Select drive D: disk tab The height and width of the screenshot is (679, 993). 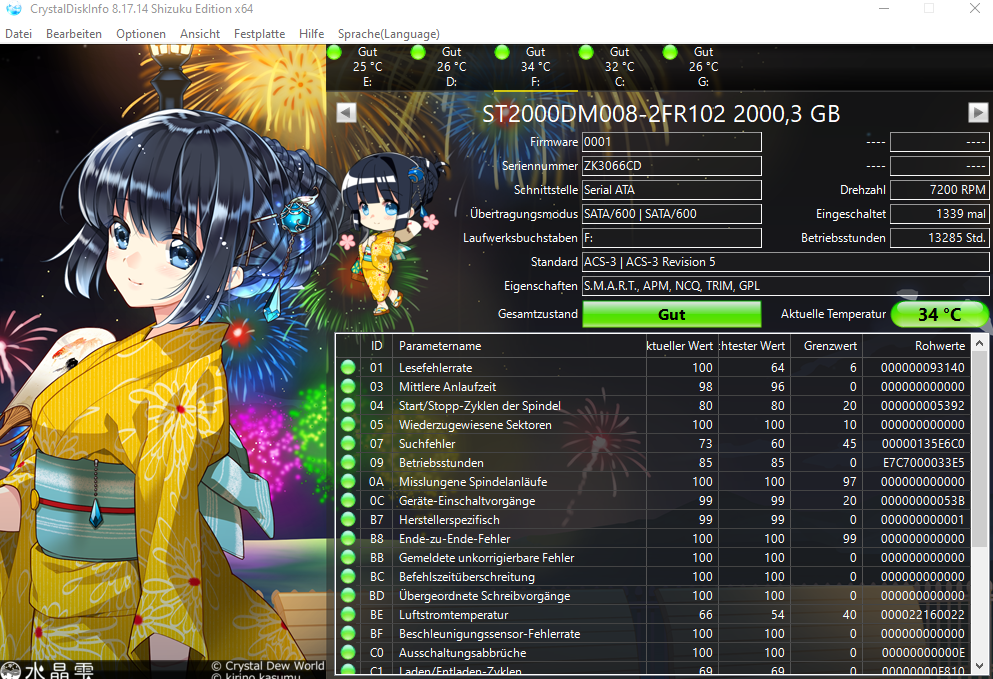pyautogui.click(x=451, y=67)
